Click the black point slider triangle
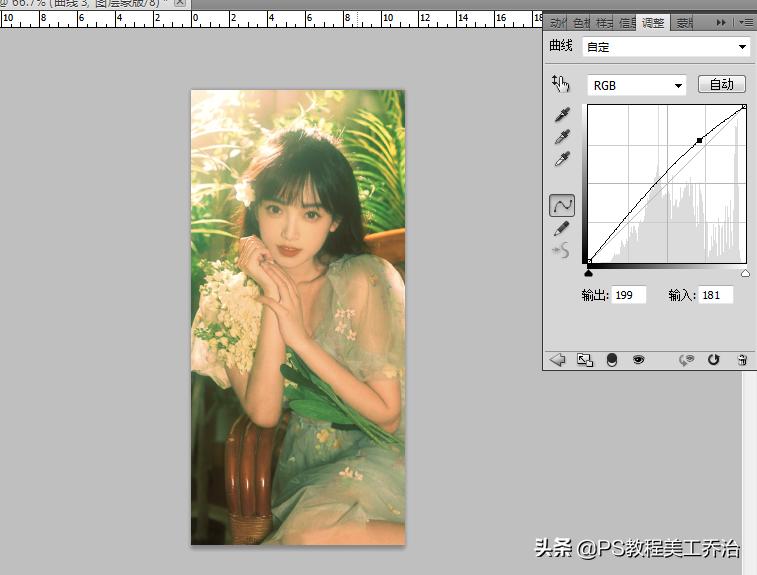 tap(588, 273)
